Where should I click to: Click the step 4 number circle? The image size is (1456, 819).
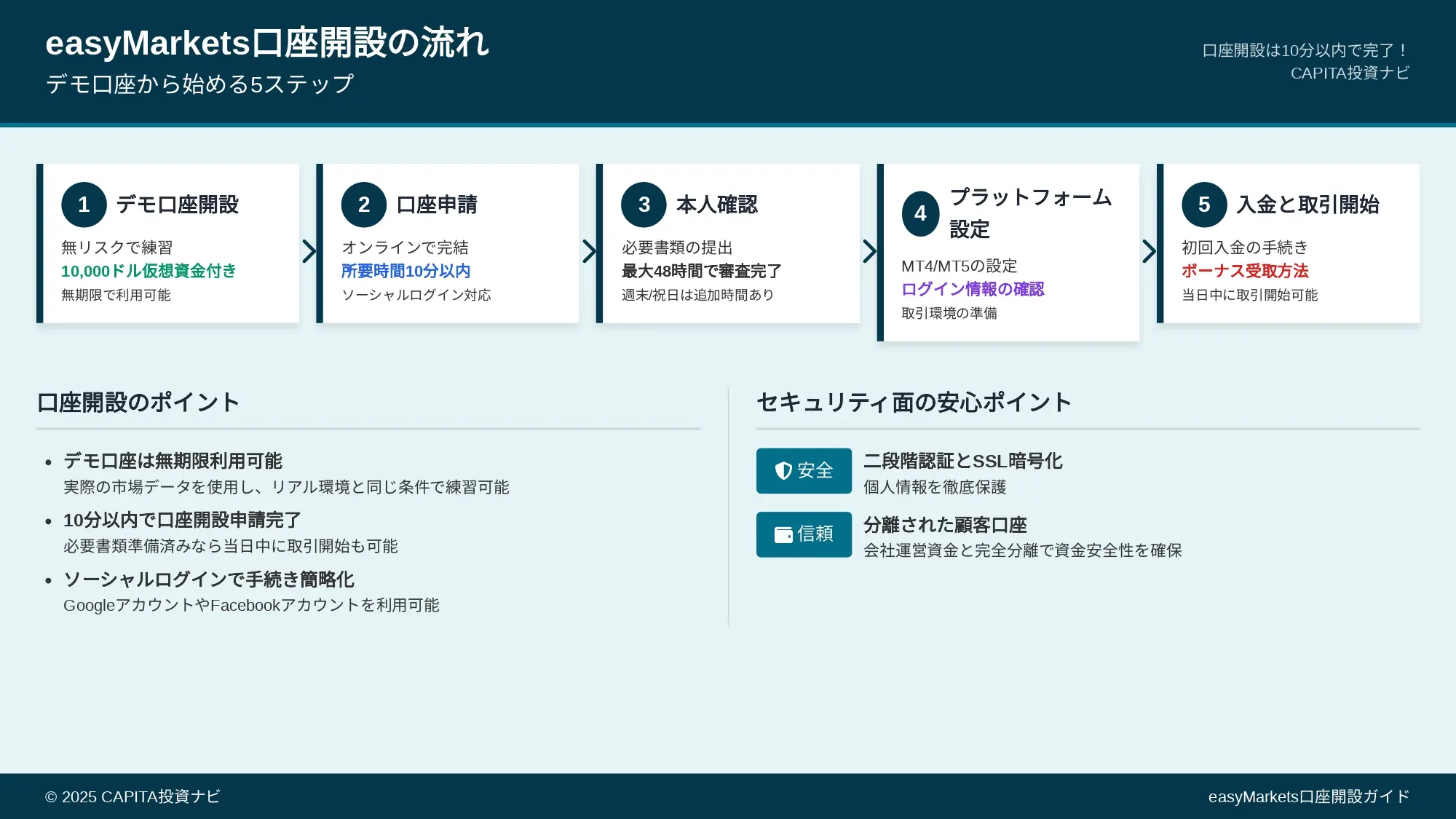point(921,213)
